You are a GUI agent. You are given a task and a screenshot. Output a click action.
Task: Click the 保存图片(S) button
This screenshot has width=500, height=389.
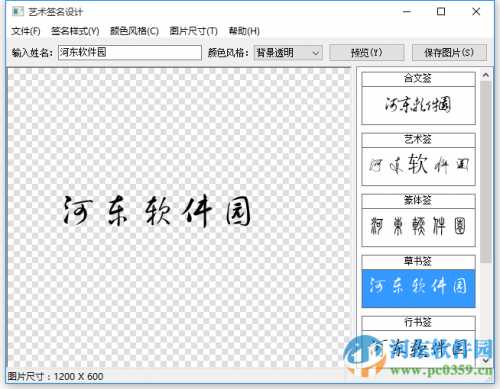coord(449,52)
